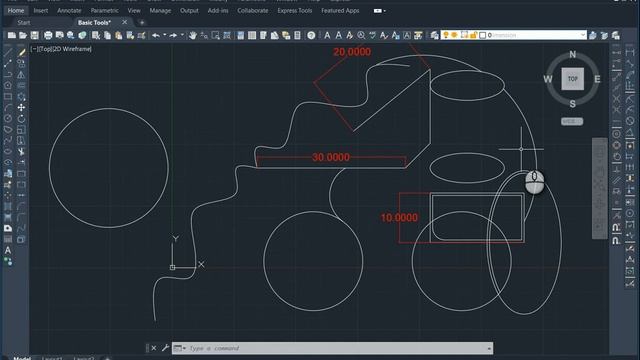Toggle the layer freeze sun icon
This screenshot has height=360, width=640.
point(454,35)
